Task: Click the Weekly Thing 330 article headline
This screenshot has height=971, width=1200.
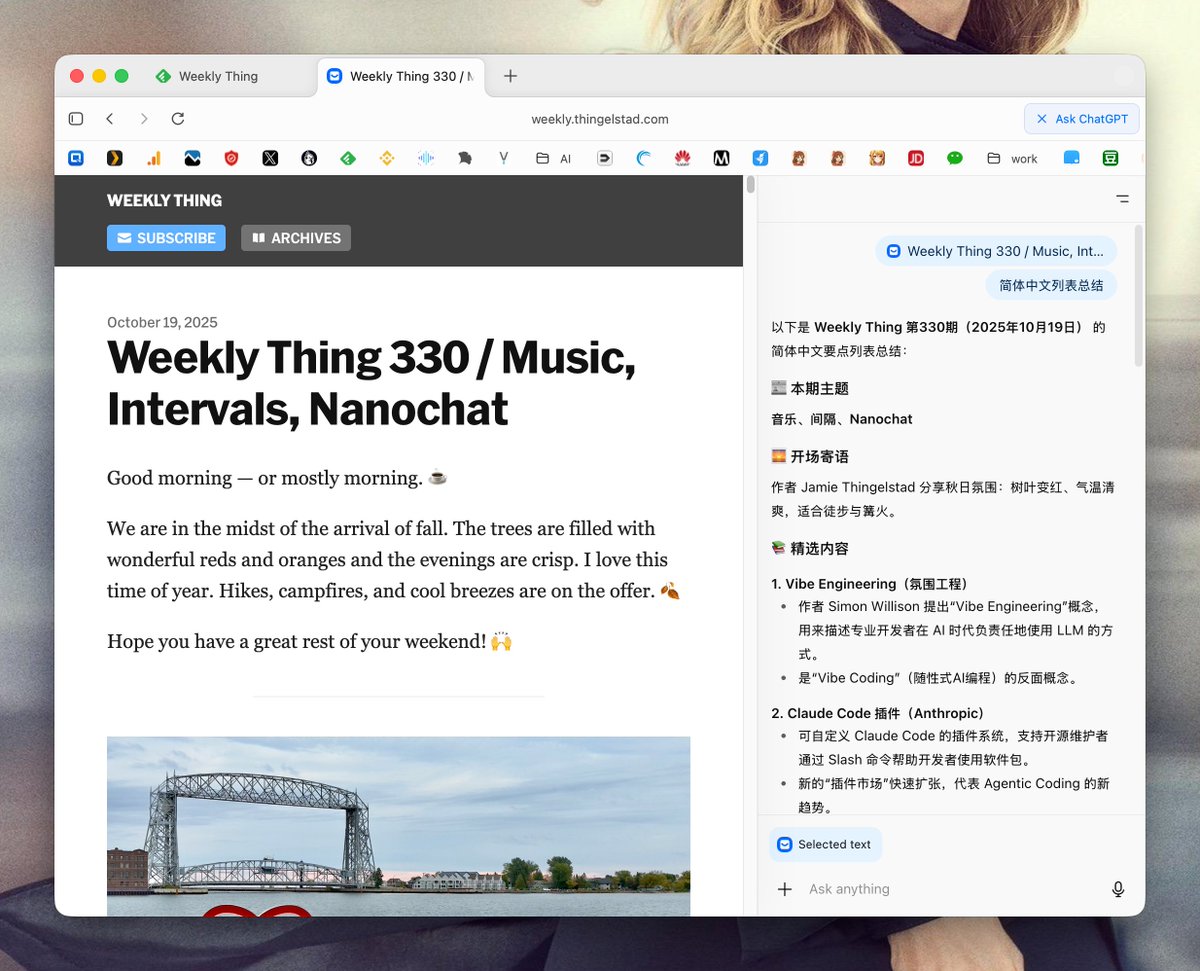Action: pyautogui.click(x=371, y=383)
